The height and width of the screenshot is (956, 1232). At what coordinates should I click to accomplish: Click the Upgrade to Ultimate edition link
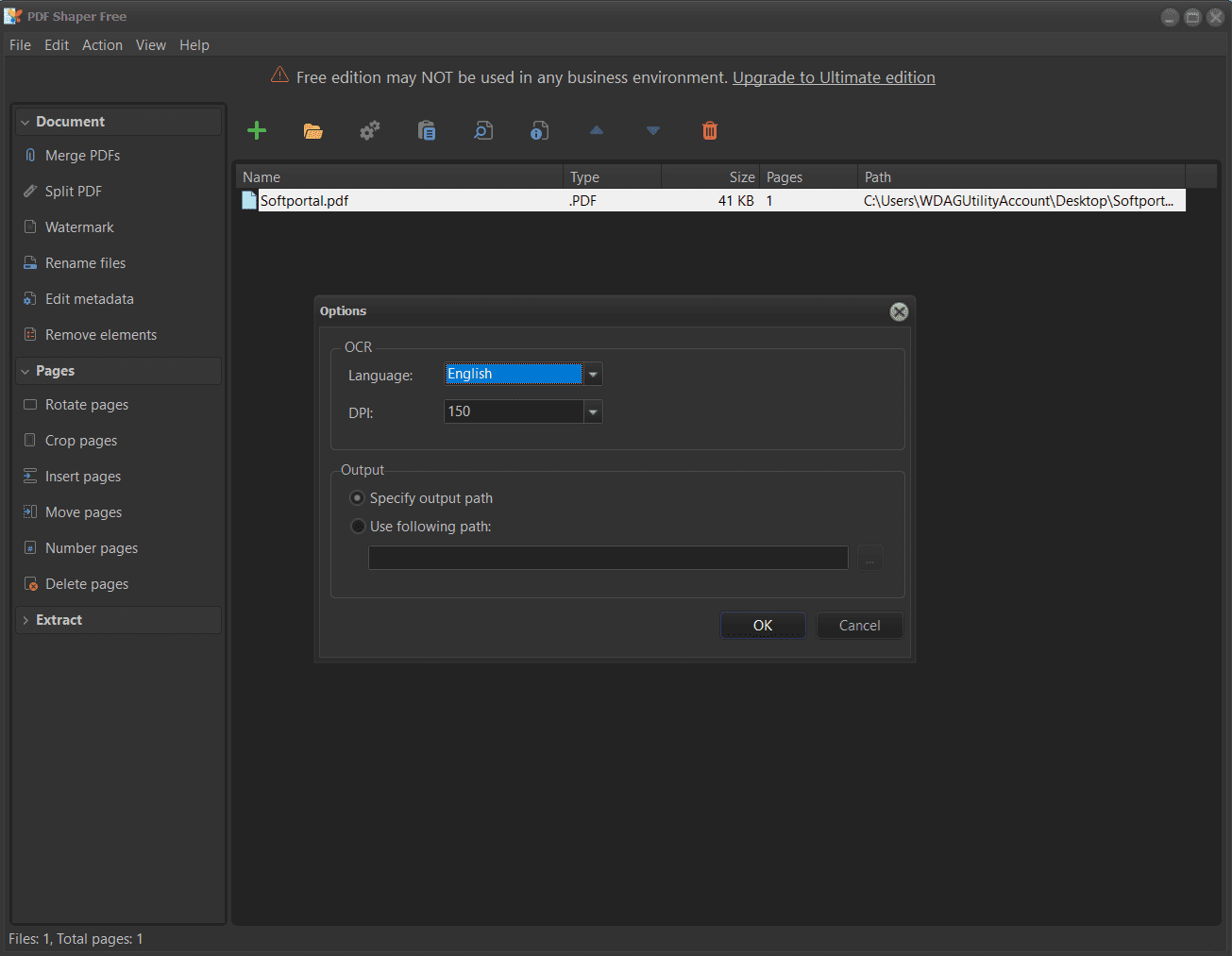point(834,77)
